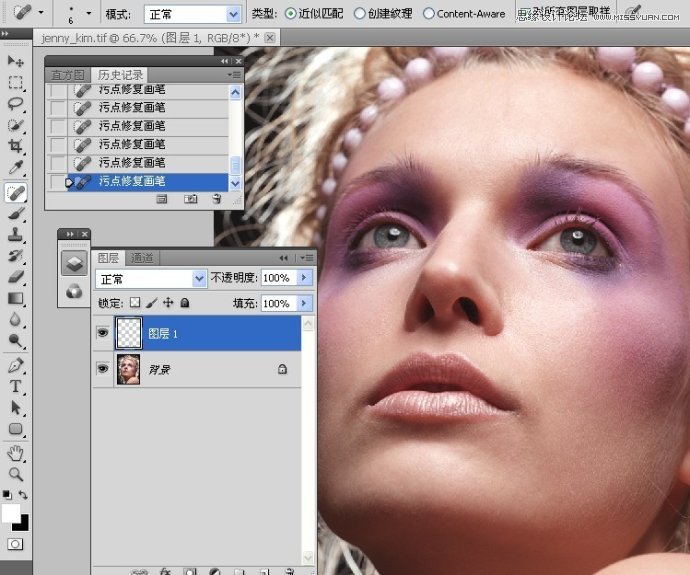This screenshot has width=690, height=575.
Task: Select the Clone Stamp tool
Action: pos(16,234)
